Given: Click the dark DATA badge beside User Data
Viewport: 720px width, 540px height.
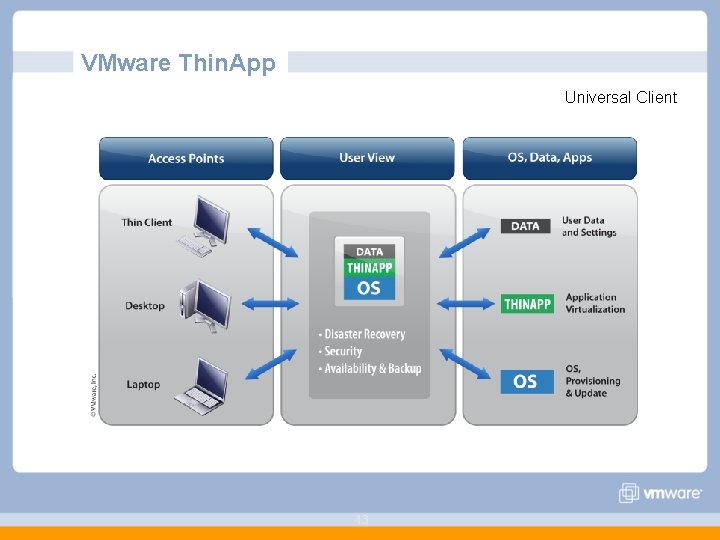Looking at the screenshot, I should [x=525, y=226].
